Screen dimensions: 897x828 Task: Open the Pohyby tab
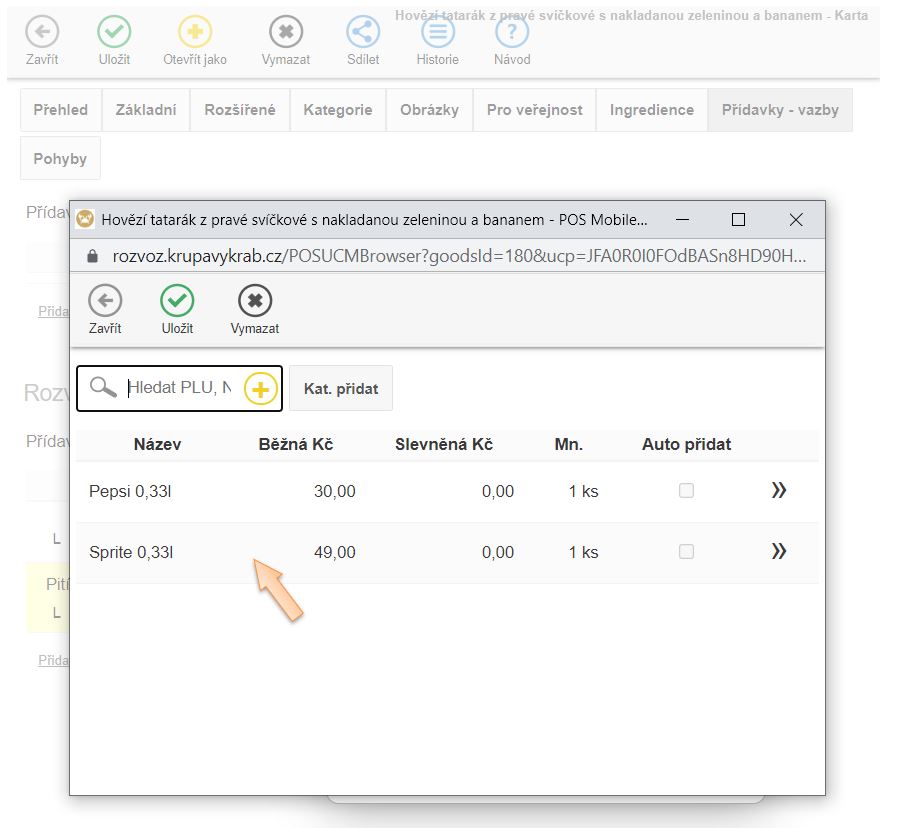click(60, 159)
